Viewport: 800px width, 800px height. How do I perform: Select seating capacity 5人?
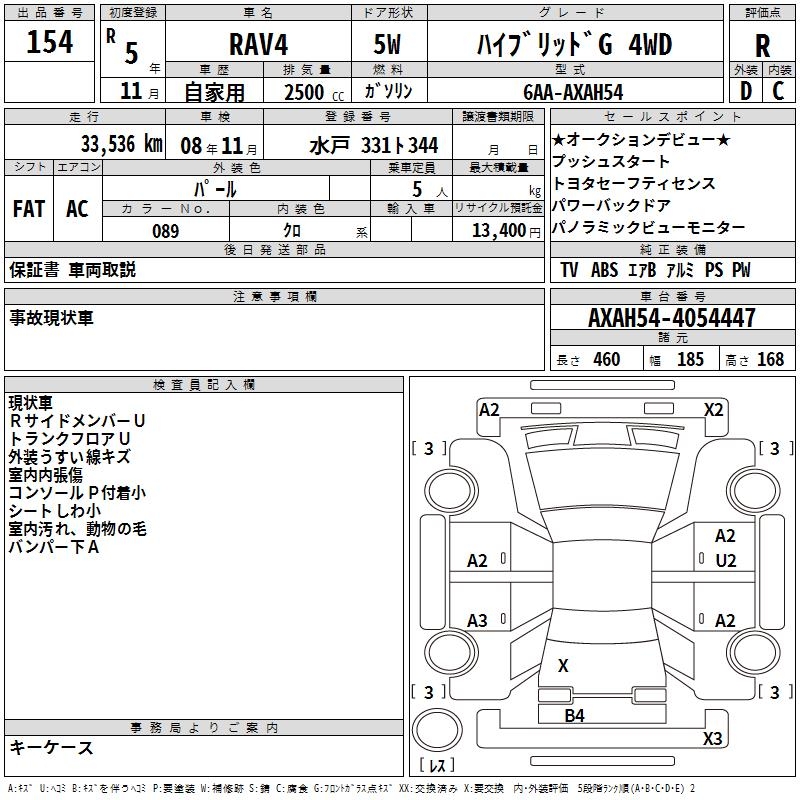(429, 190)
